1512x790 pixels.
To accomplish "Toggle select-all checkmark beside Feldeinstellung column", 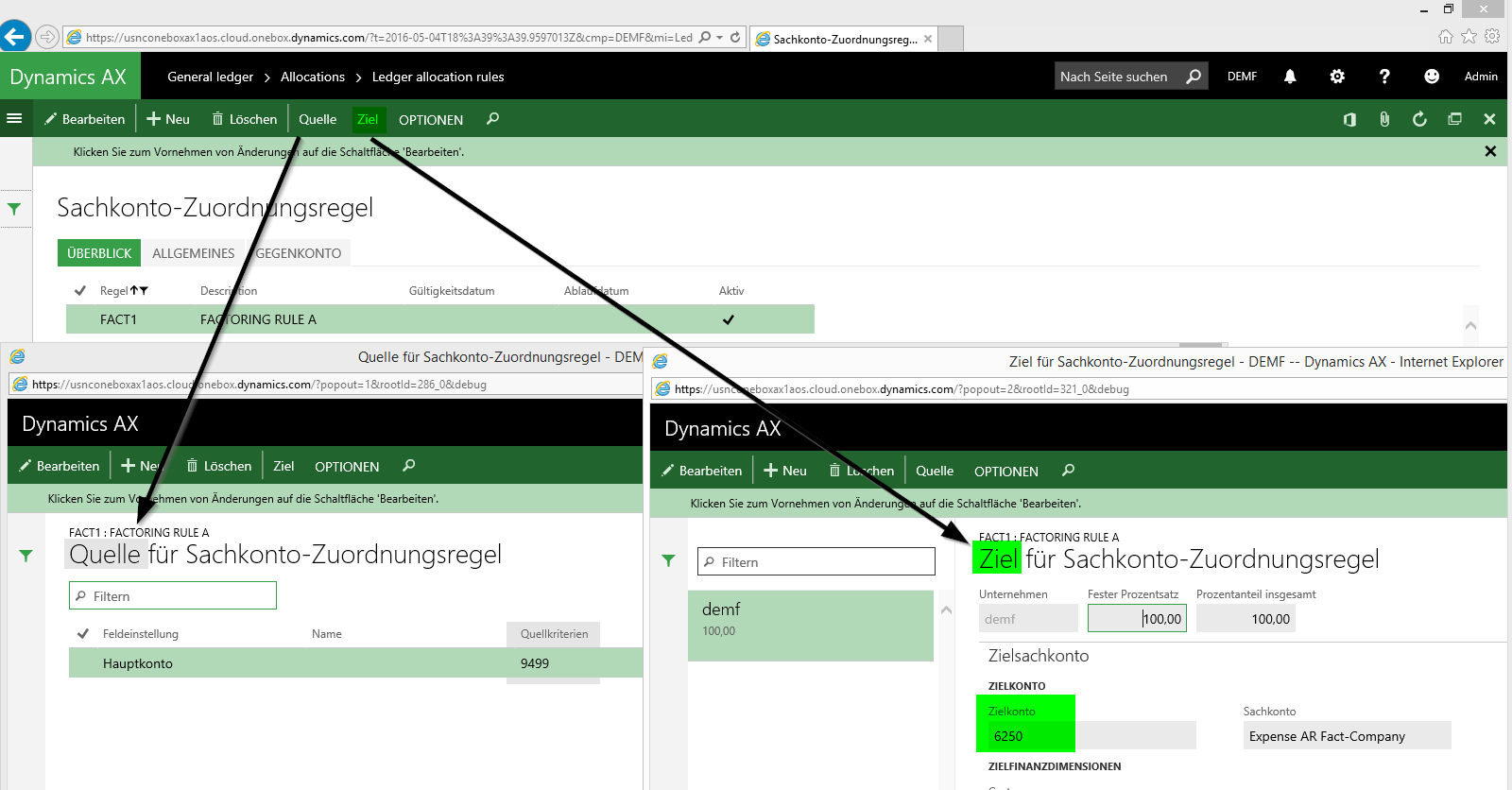I will pos(83,634).
